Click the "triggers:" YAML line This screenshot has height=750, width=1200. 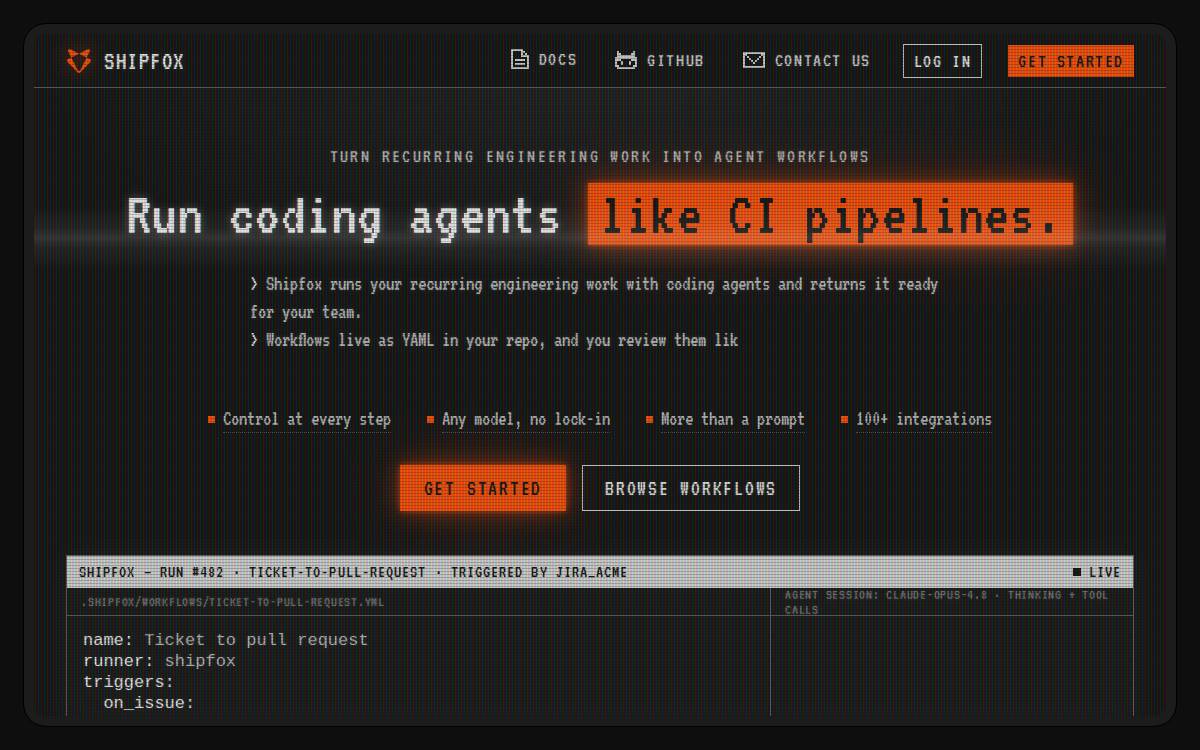pyautogui.click(x=128, y=682)
